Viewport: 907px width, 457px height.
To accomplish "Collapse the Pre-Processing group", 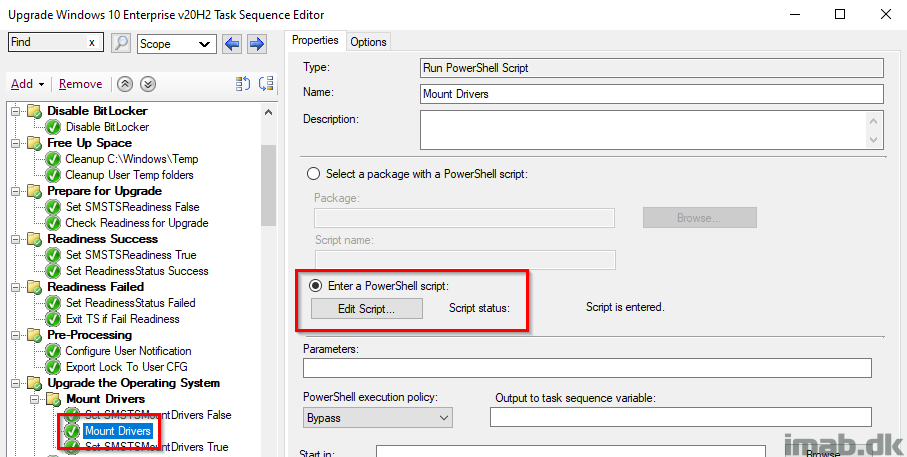I will point(16,335).
